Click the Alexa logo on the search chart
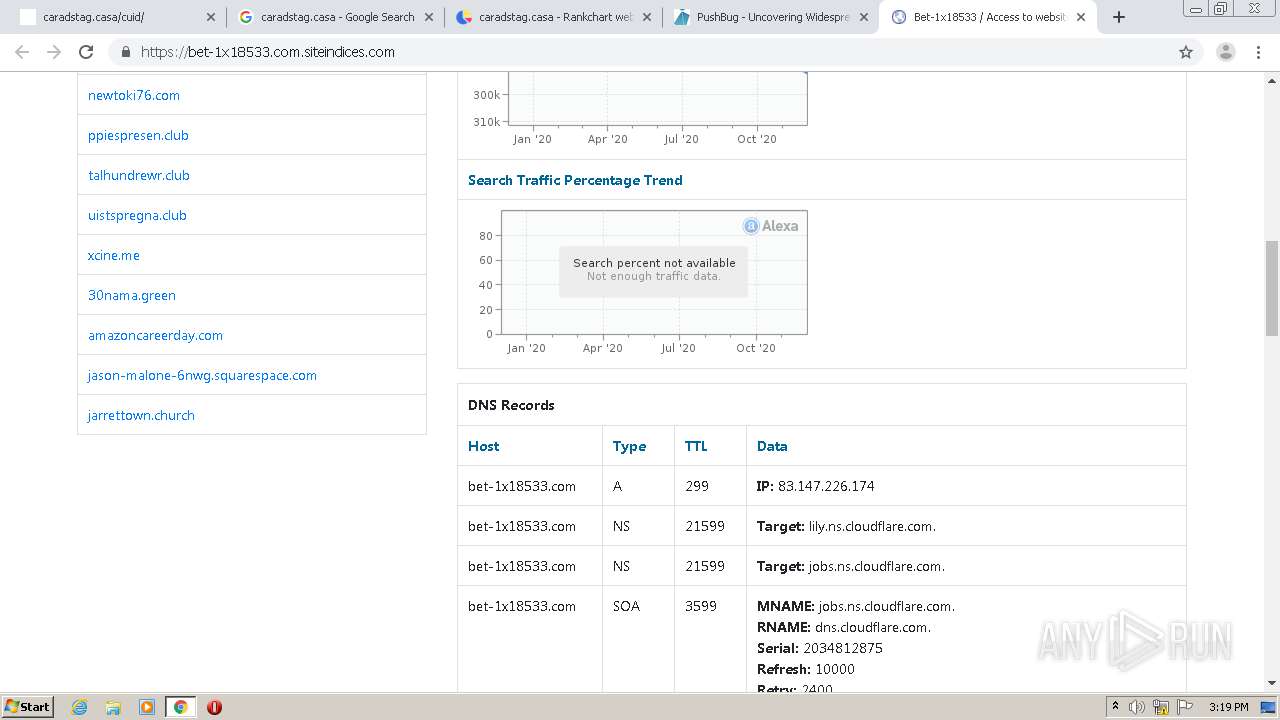This screenshot has height=720, width=1280. pyautogui.click(x=771, y=226)
